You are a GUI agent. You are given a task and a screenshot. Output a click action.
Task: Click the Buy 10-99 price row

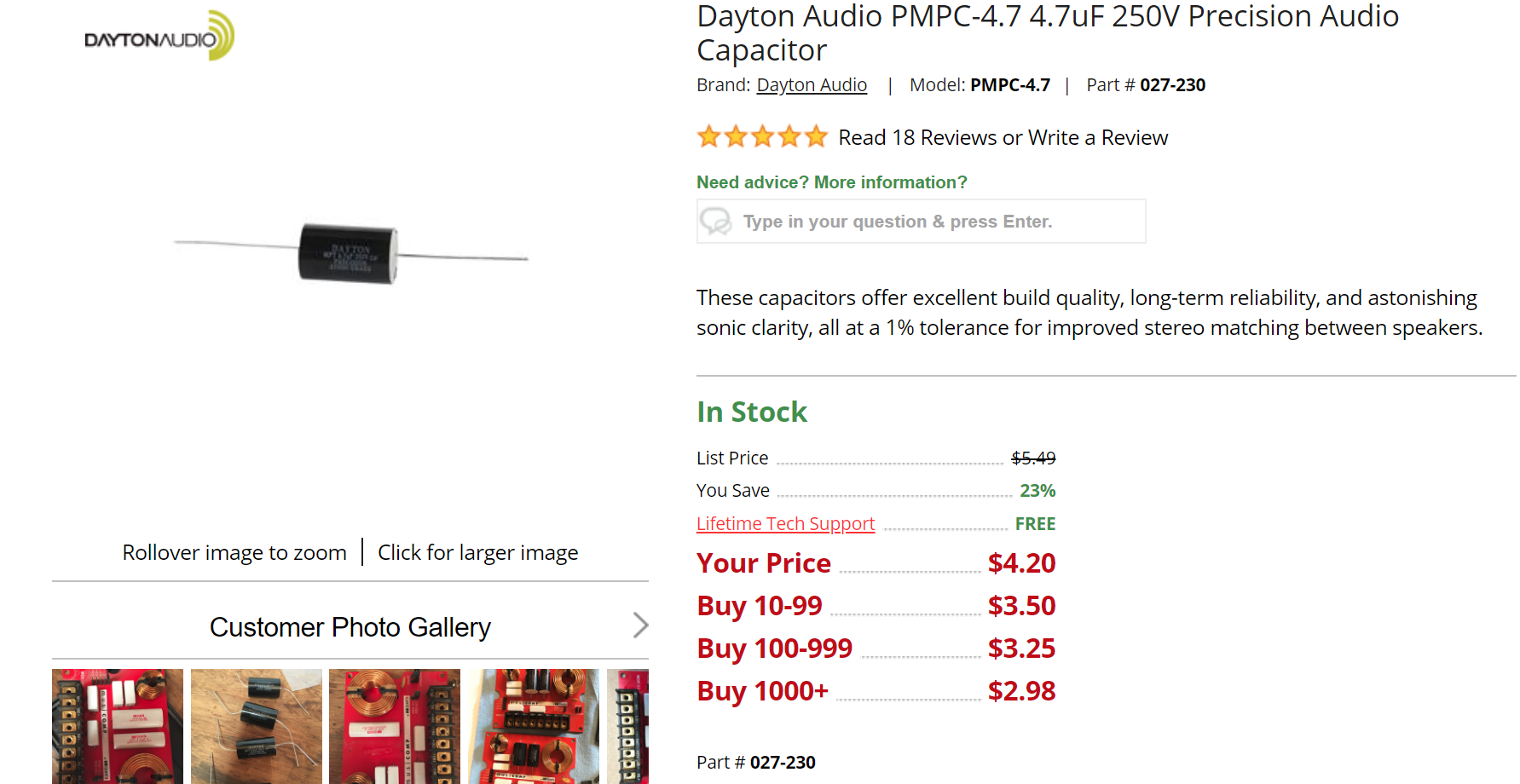tap(876, 606)
